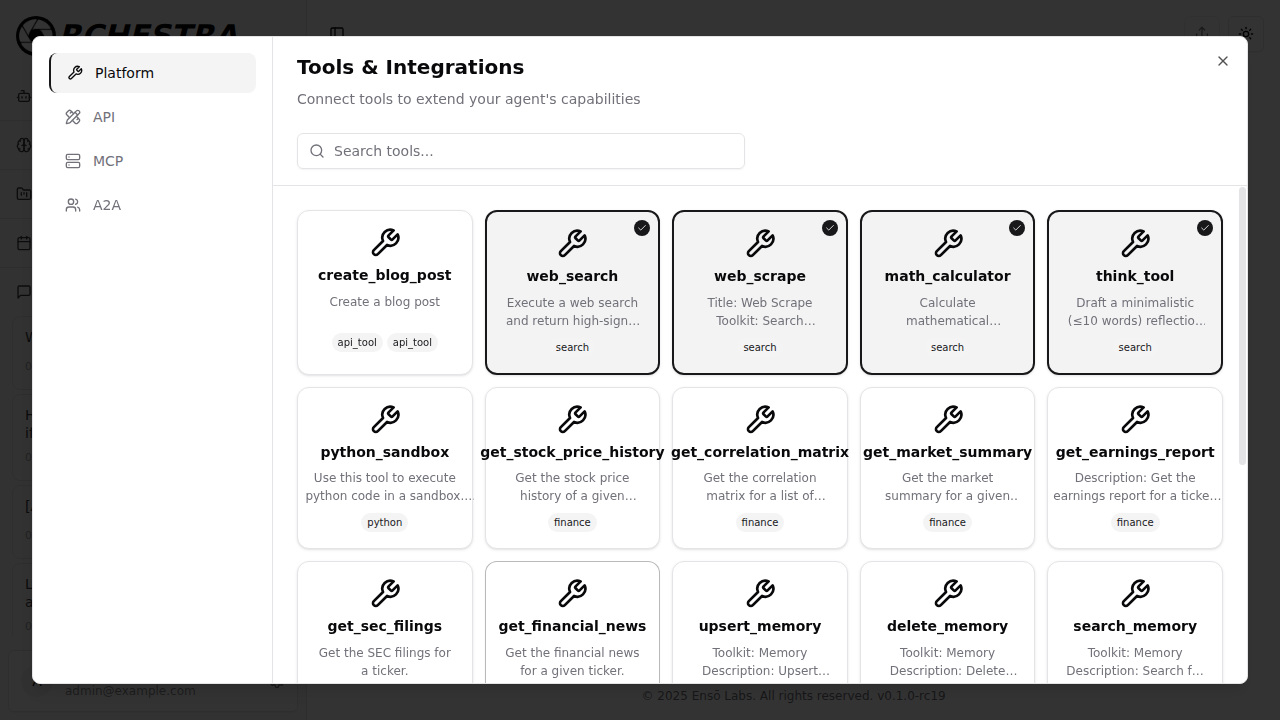Uncheck the web_scrape tool checkmark
Viewport: 1280px width, 720px height.
click(x=830, y=228)
